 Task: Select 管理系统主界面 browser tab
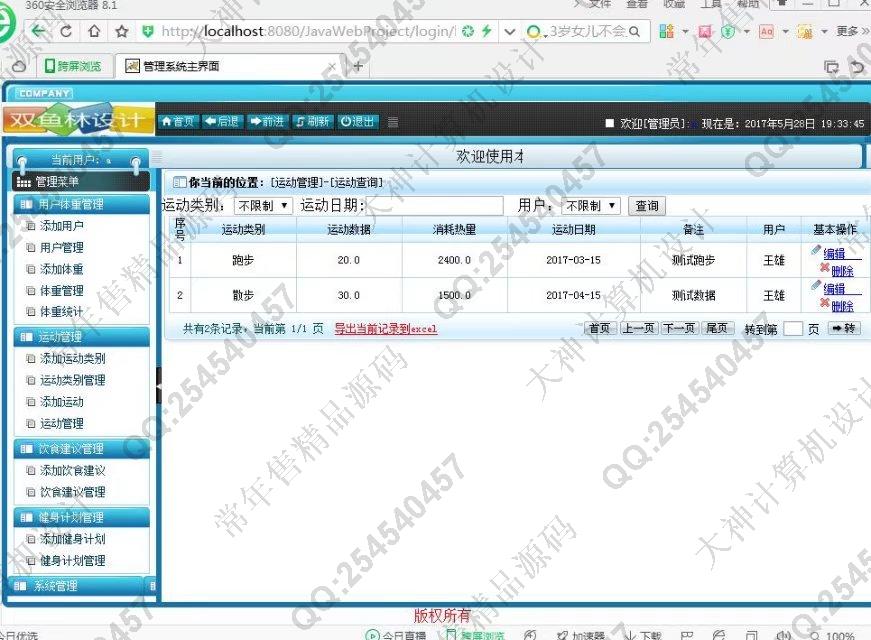(228, 66)
